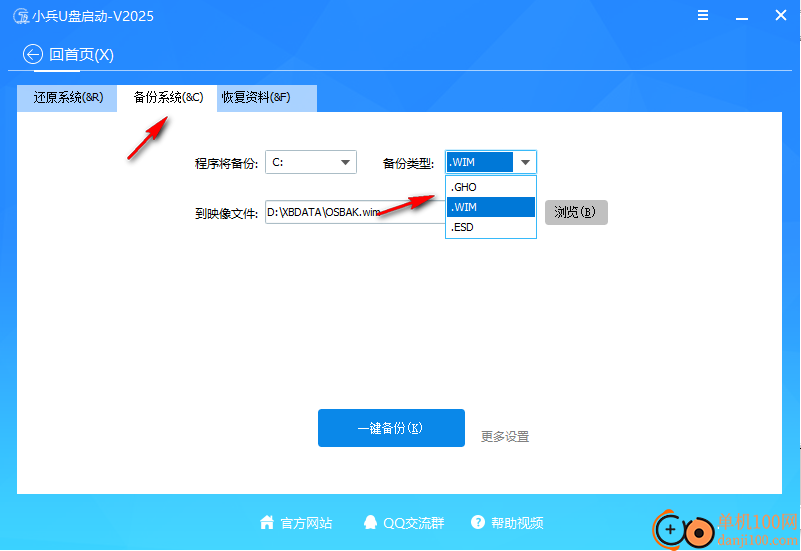The image size is (801, 551).
Task: Minimize the window
Action: pyautogui.click(x=742, y=17)
